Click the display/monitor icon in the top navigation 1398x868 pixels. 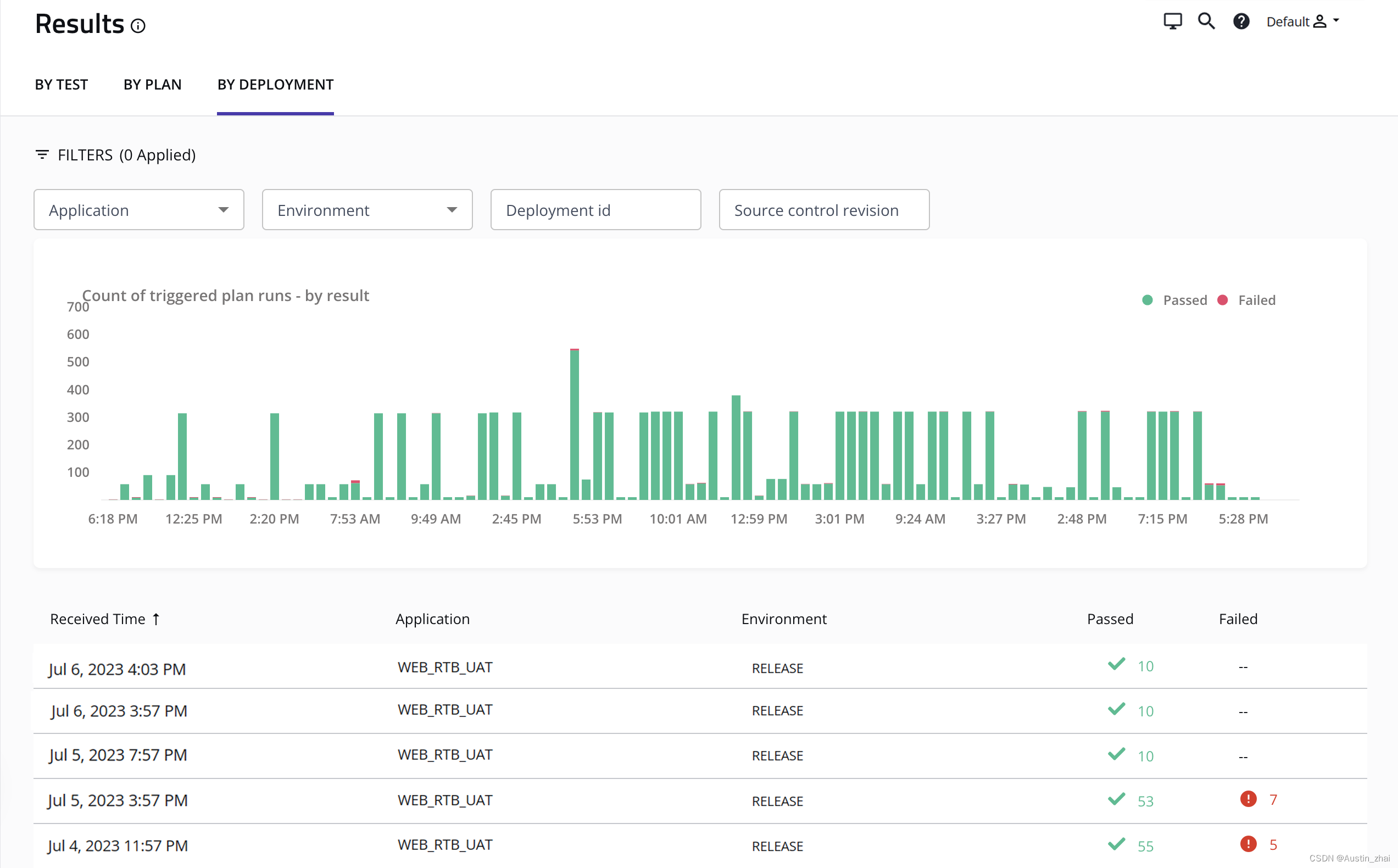coord(1172,20)
